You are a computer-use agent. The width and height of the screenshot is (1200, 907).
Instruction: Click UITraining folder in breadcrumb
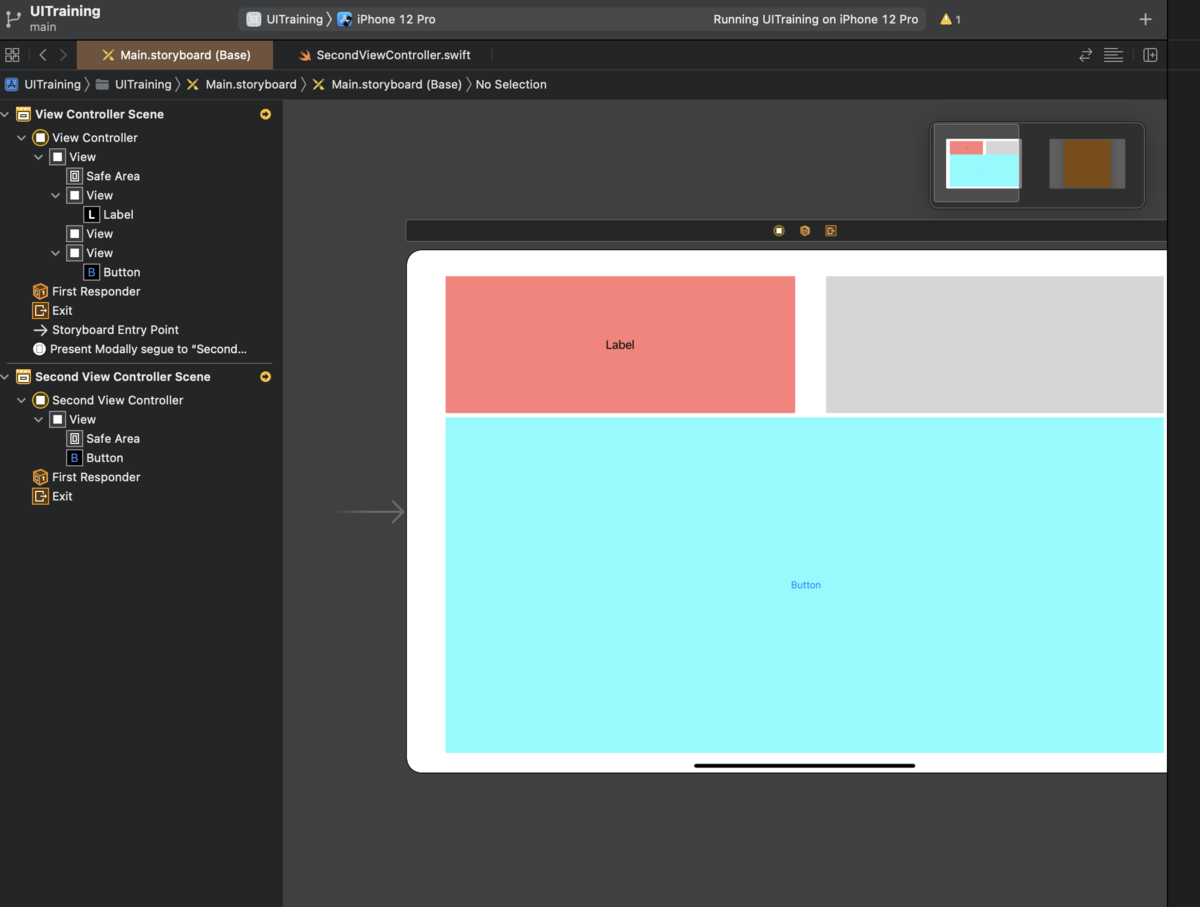pos(133,85)
